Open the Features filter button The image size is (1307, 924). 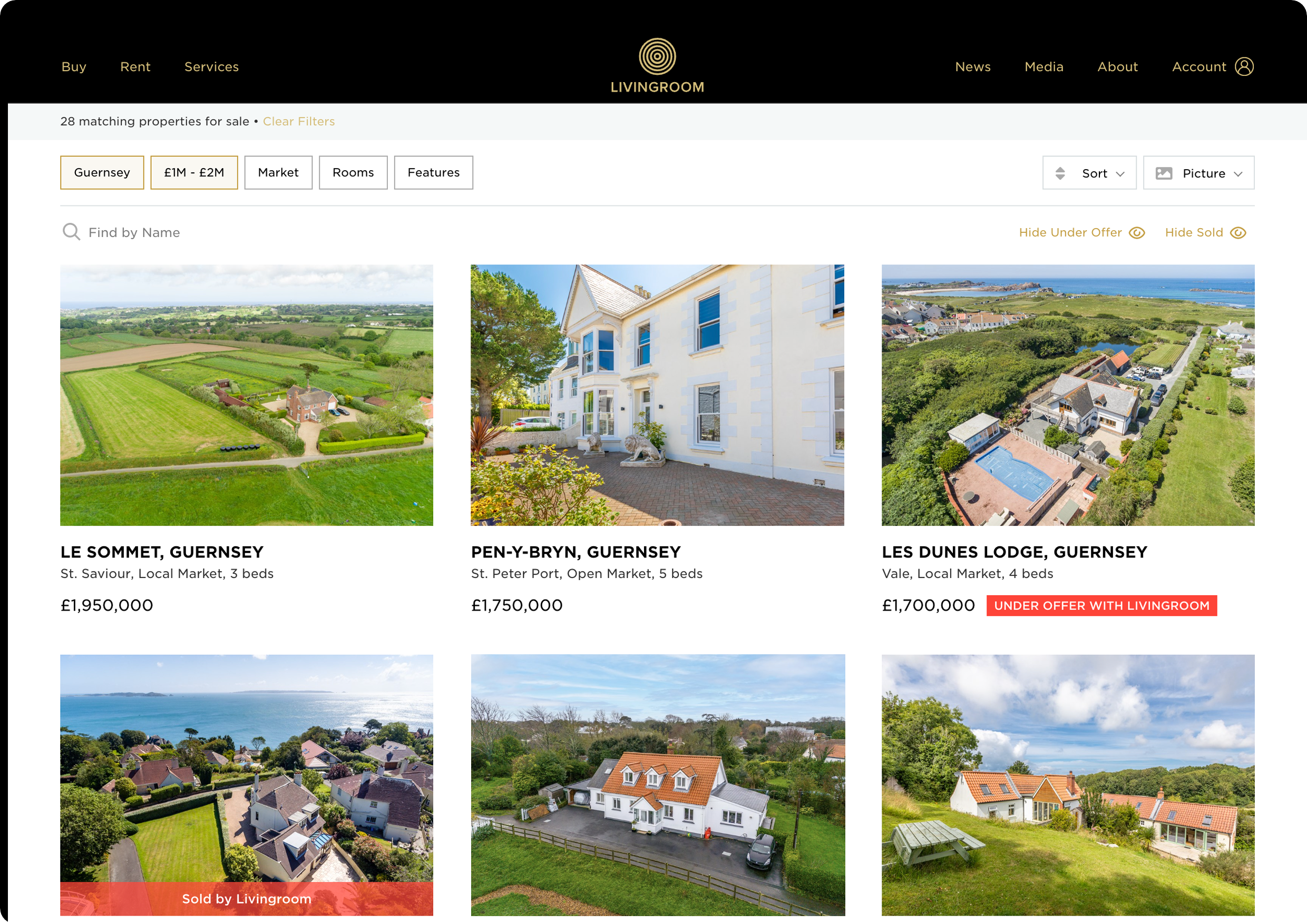point(433,172)
